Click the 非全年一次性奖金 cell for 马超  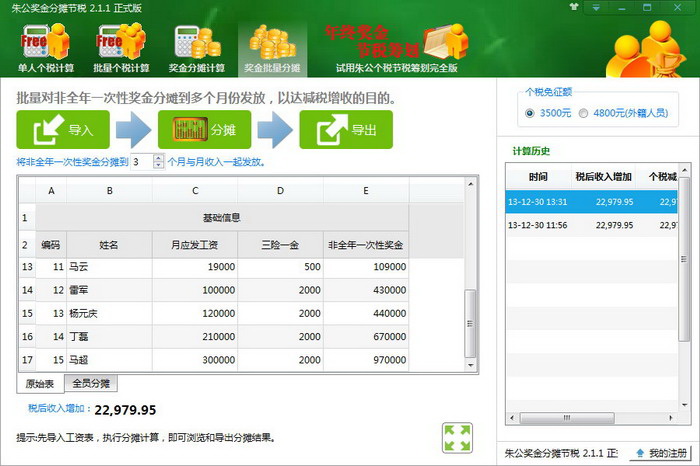pos(366,359)
